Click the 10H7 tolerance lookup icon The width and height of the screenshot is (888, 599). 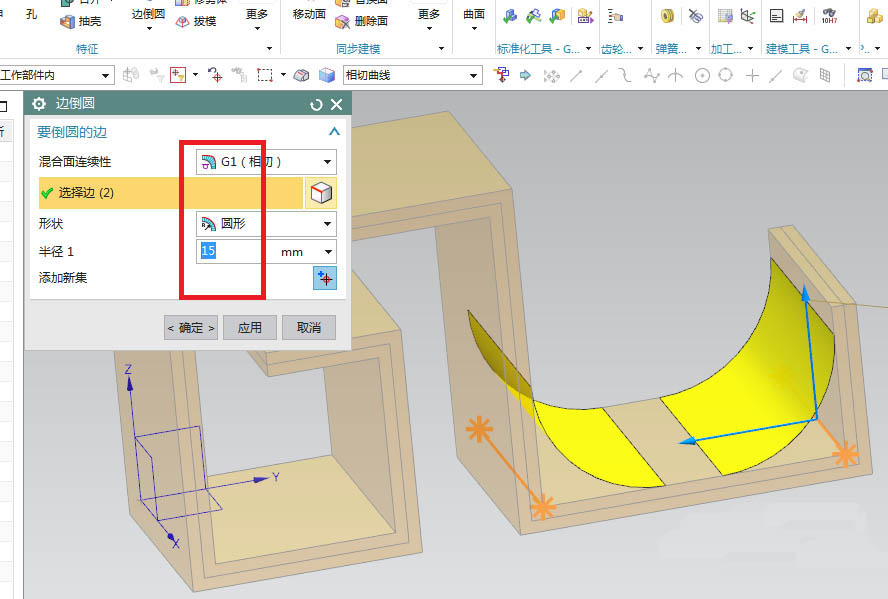coord(829,16)
